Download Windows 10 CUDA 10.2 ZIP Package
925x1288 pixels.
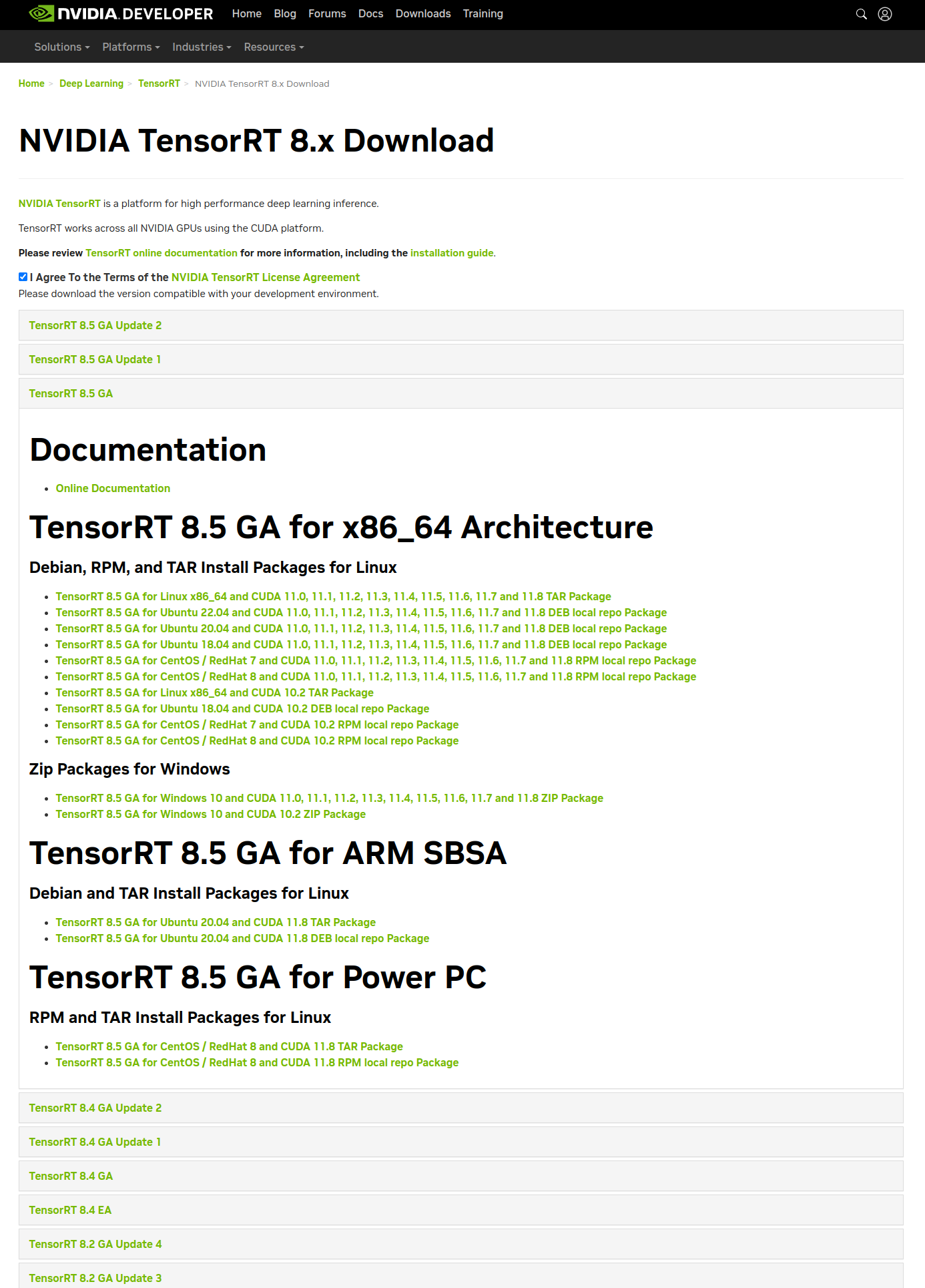pyautogui.click(x=211, y=814)
